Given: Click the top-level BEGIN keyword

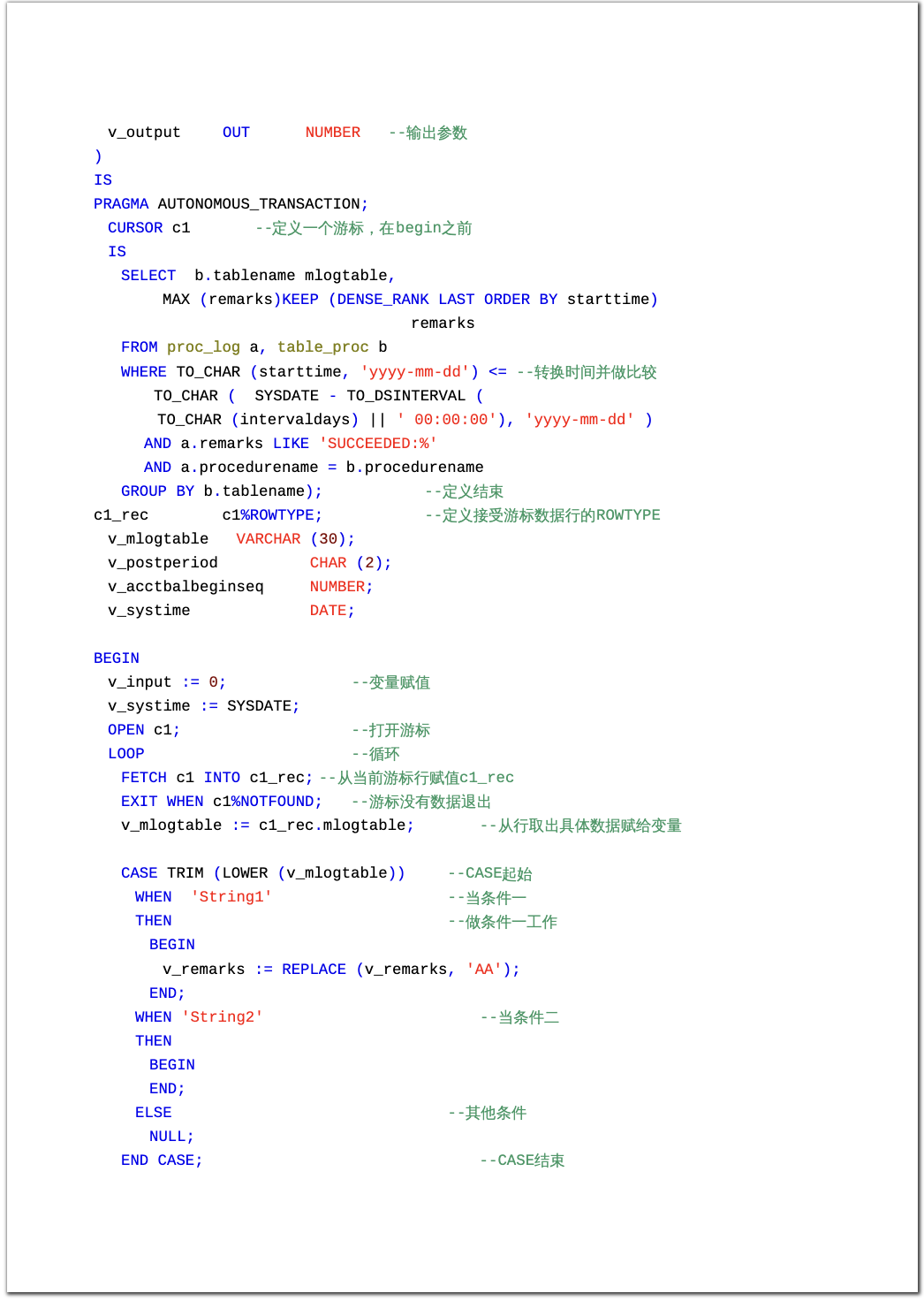Looking at the screenshot, I should coord(117,658).
